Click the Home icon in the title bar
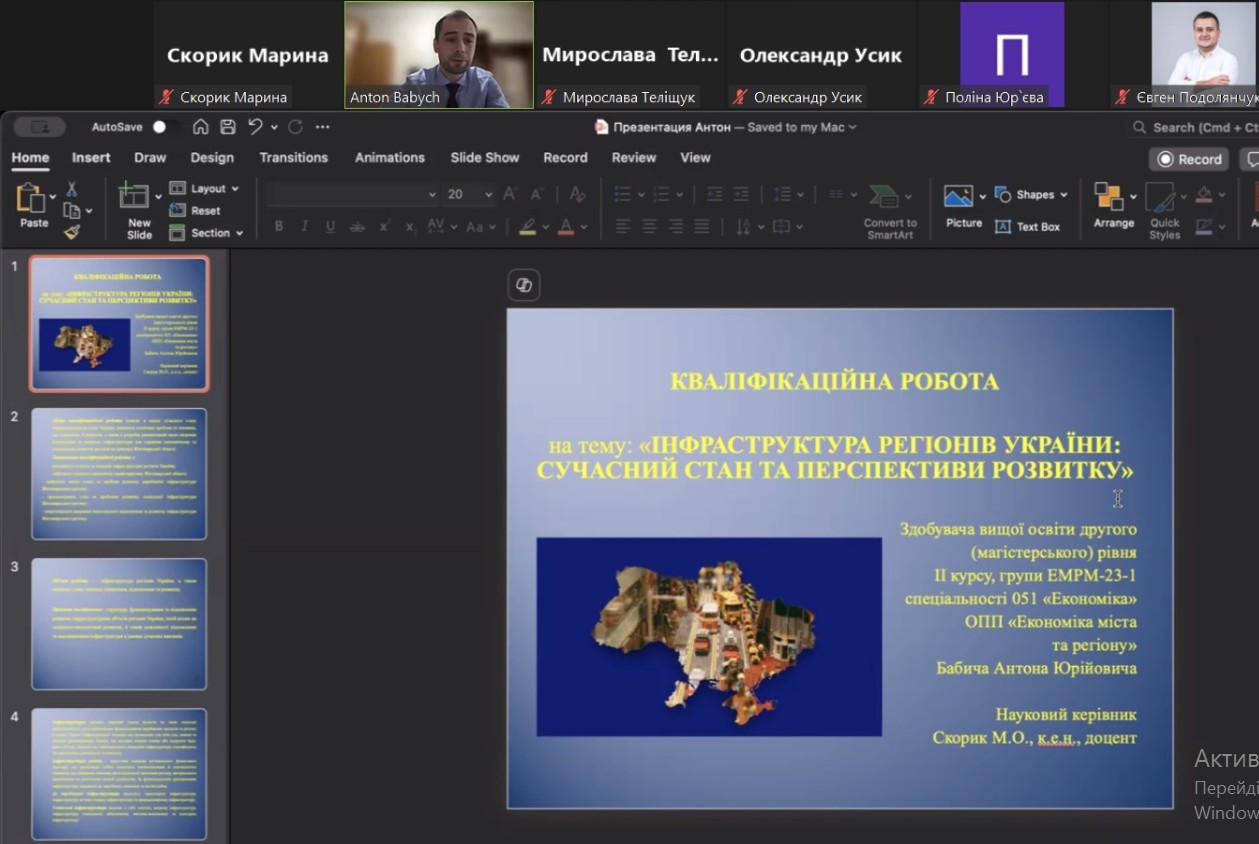The height and width of the screenshot is (844, 1259). tap(201, 127)
